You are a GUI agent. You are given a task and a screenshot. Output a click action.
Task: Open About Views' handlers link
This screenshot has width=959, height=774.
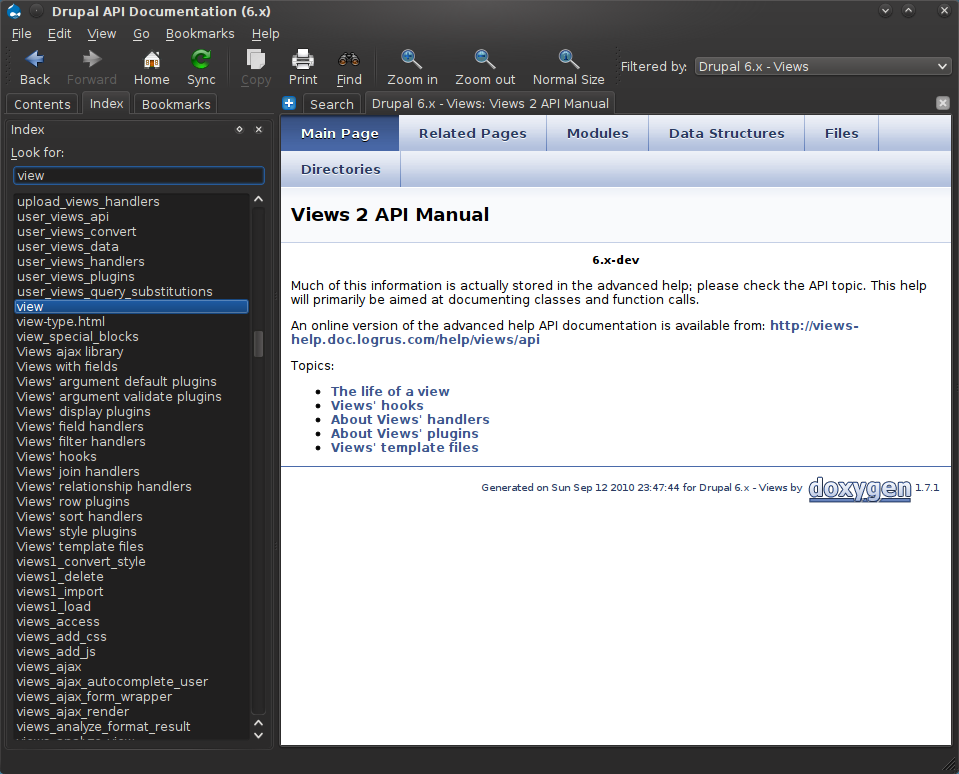(410, 419)
